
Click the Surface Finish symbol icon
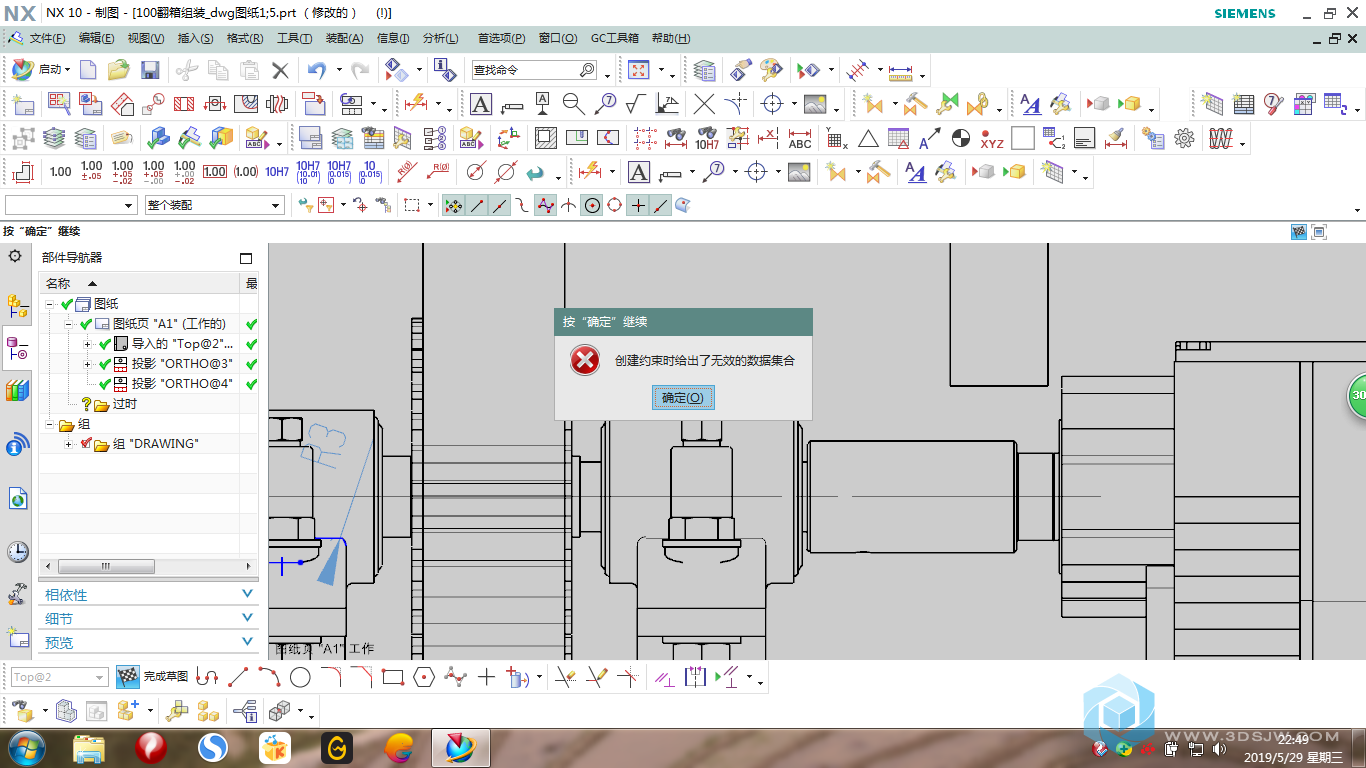point(635,104)
